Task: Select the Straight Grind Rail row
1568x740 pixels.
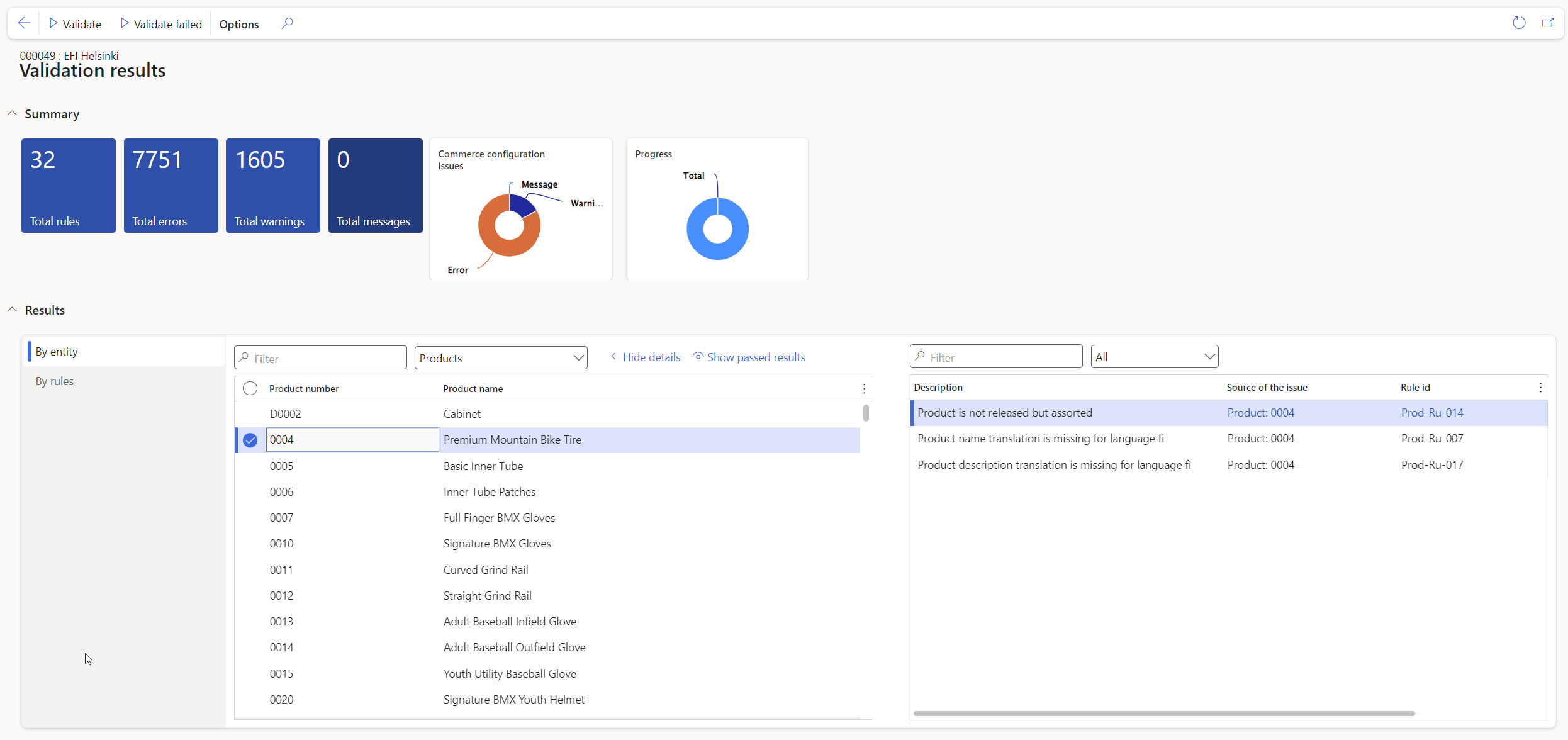Action: coord(547,595)
